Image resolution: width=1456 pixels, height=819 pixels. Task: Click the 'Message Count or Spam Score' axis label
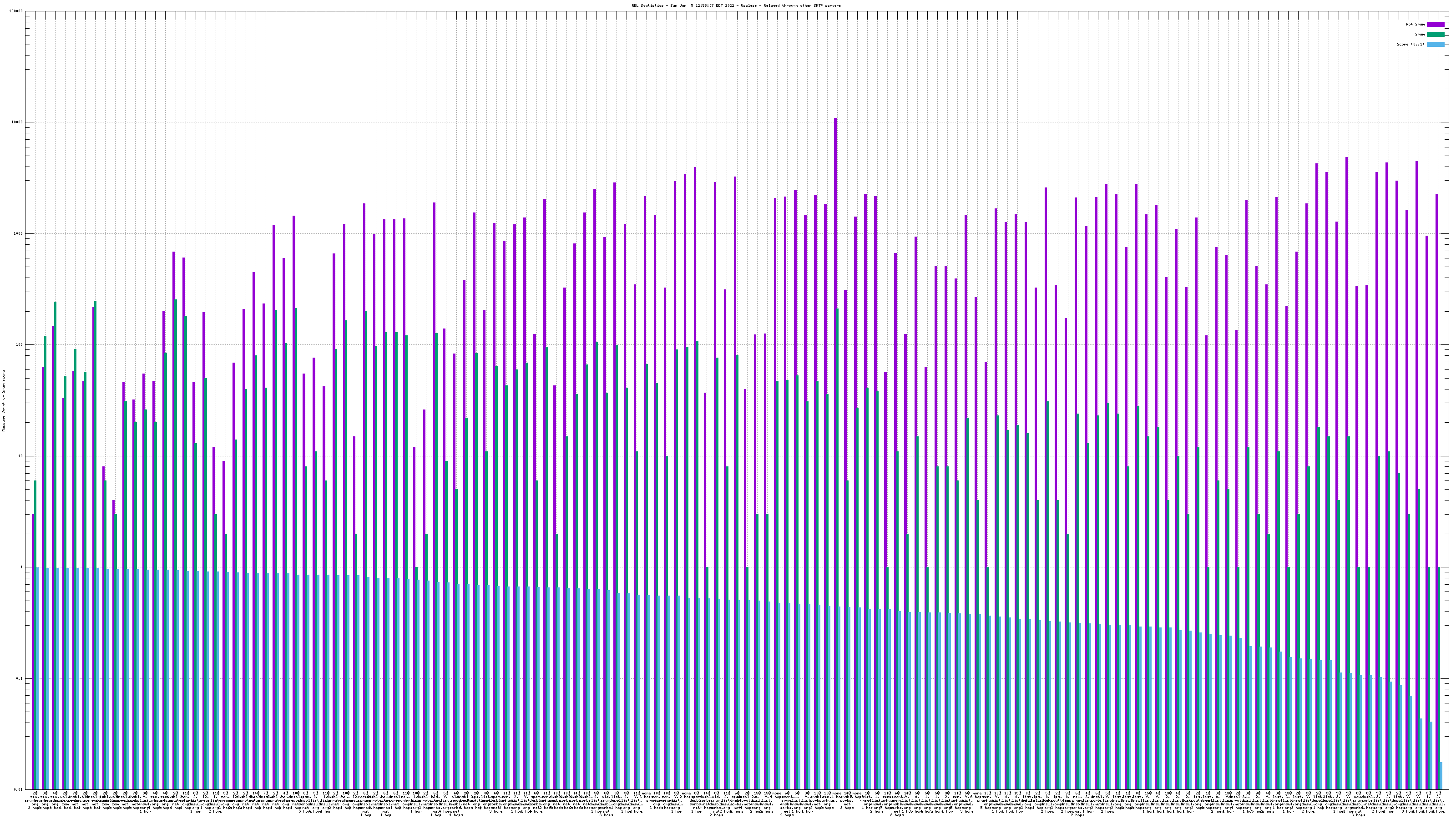click(x=3, y=401)
